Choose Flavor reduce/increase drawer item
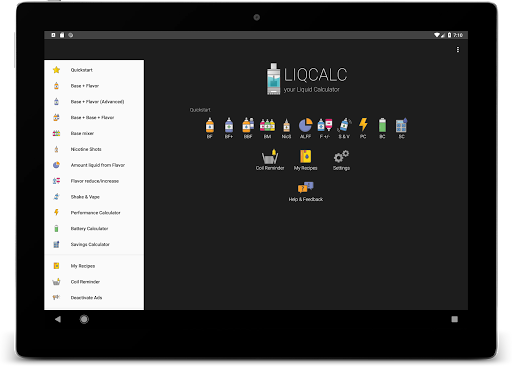This screenshot has width=512, height=366. [94, 181]
